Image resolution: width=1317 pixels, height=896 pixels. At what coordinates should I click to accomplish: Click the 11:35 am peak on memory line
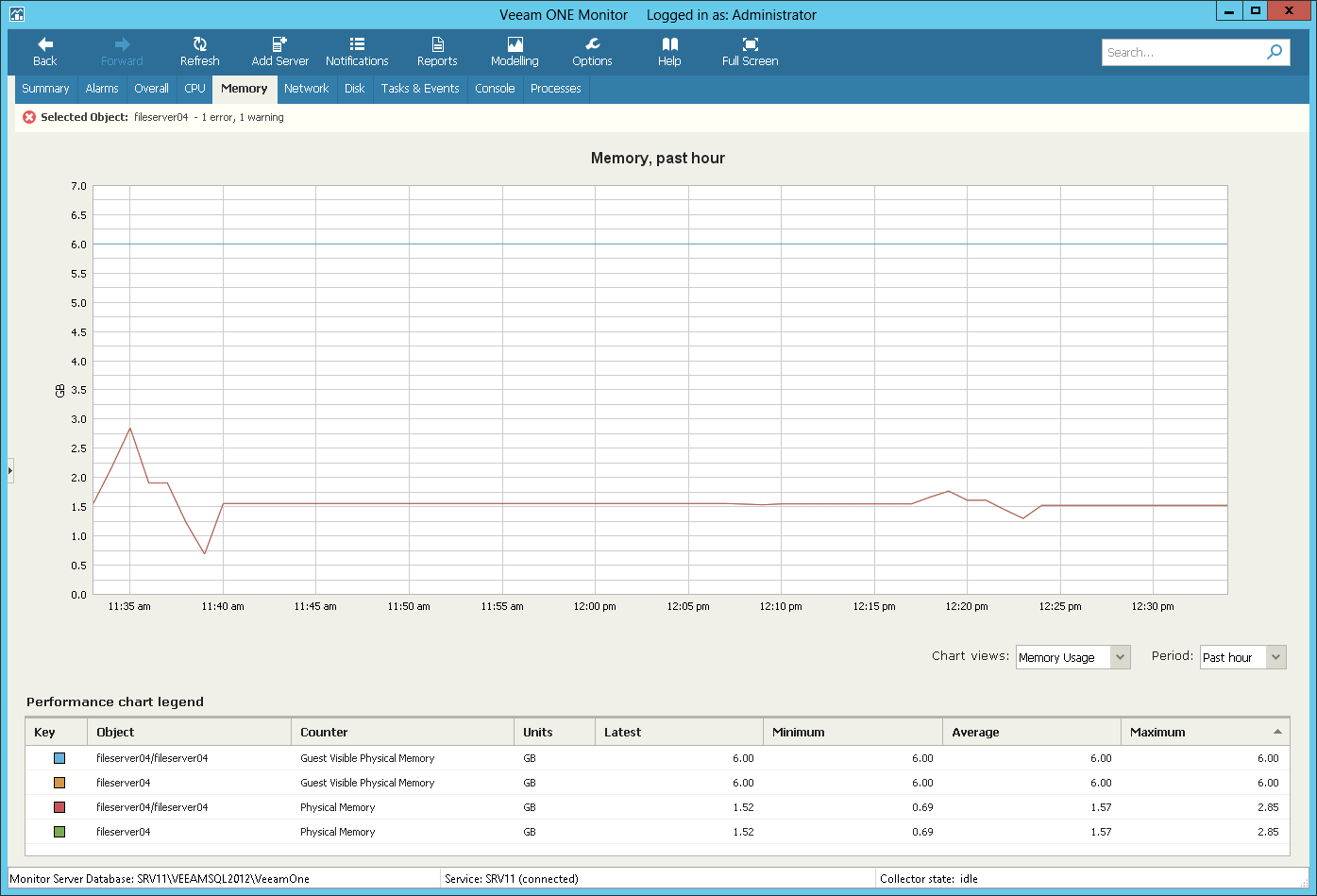(130, 428)
